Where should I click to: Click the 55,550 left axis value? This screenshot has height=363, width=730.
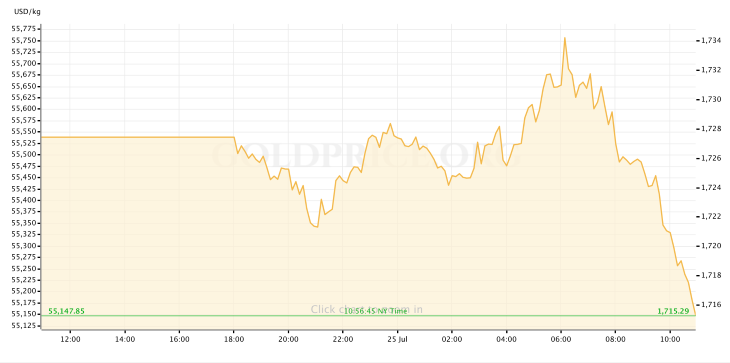tap(25, 132)
